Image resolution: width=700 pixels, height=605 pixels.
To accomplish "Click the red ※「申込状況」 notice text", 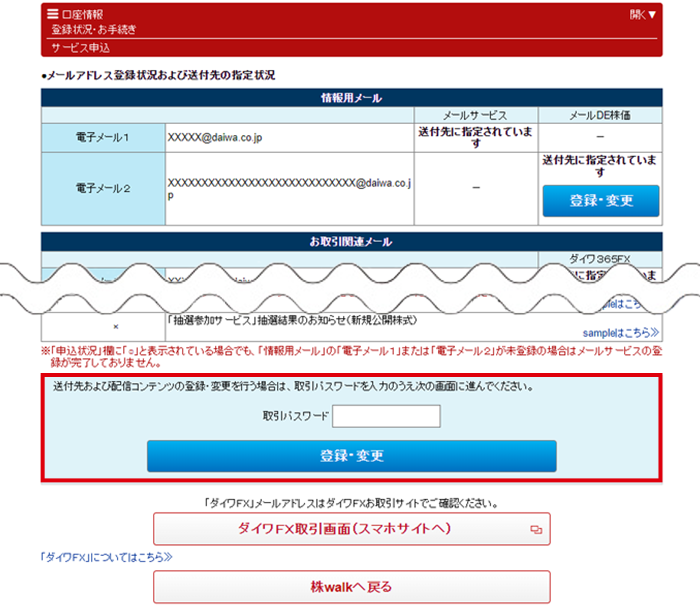I will tap(352, 357).
